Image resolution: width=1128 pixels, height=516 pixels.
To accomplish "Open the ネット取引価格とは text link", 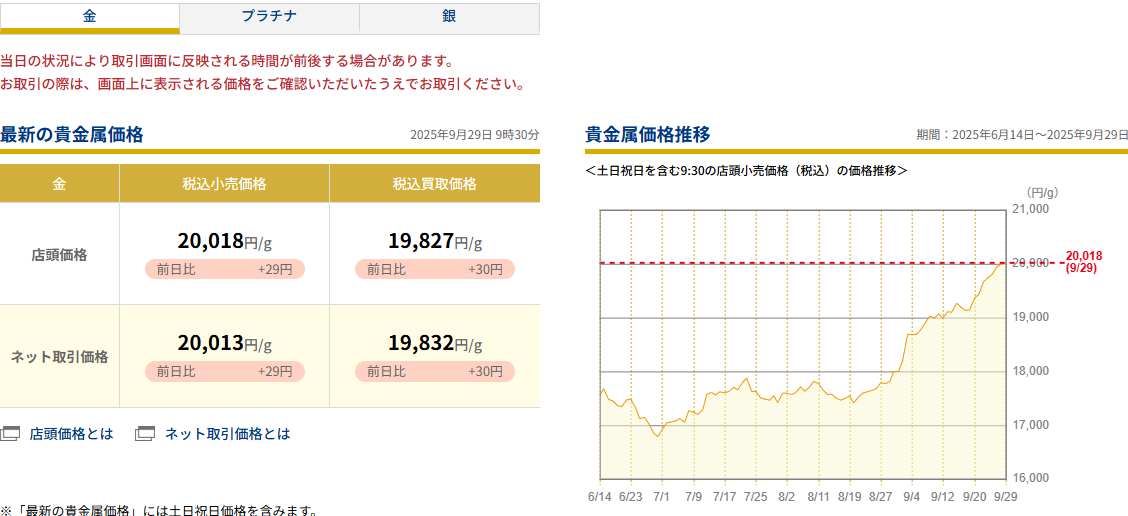I will pyautogui.click(x=227, y=434).
